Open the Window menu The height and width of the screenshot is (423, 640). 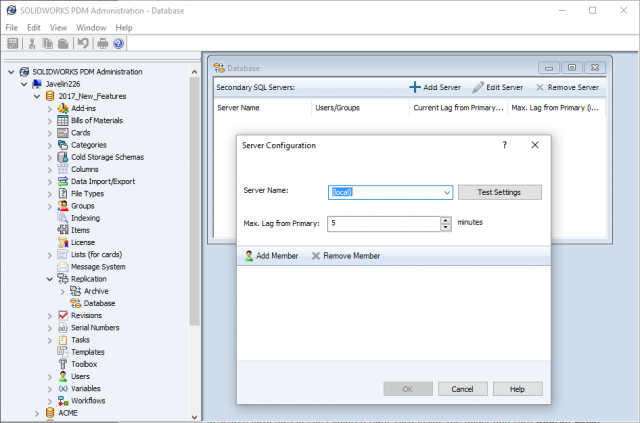point(91,28)
